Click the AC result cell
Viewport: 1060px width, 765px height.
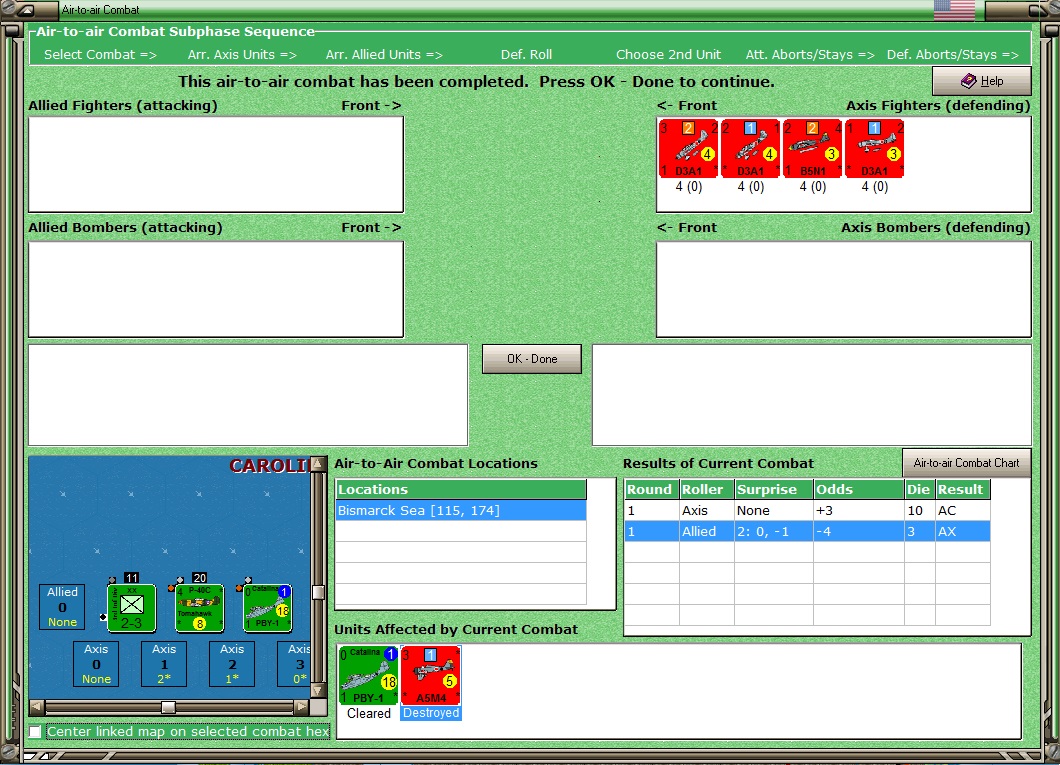[963, 510]
